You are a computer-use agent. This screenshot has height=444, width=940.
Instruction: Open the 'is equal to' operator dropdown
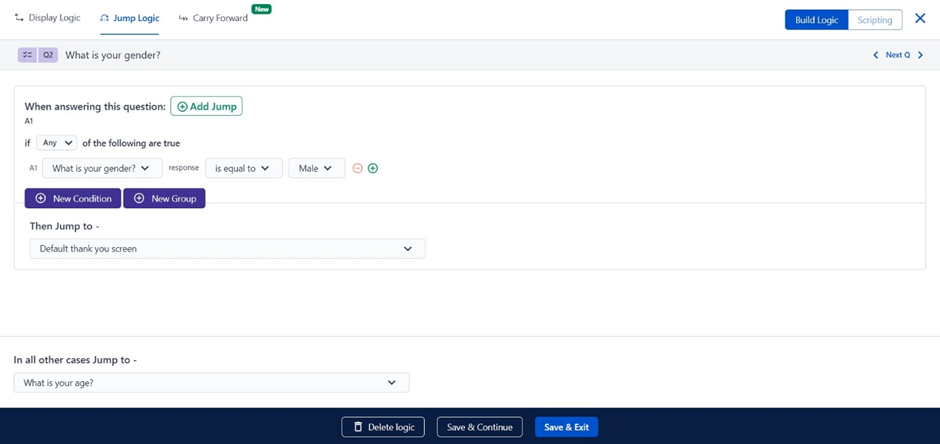(x=243, y=168)
